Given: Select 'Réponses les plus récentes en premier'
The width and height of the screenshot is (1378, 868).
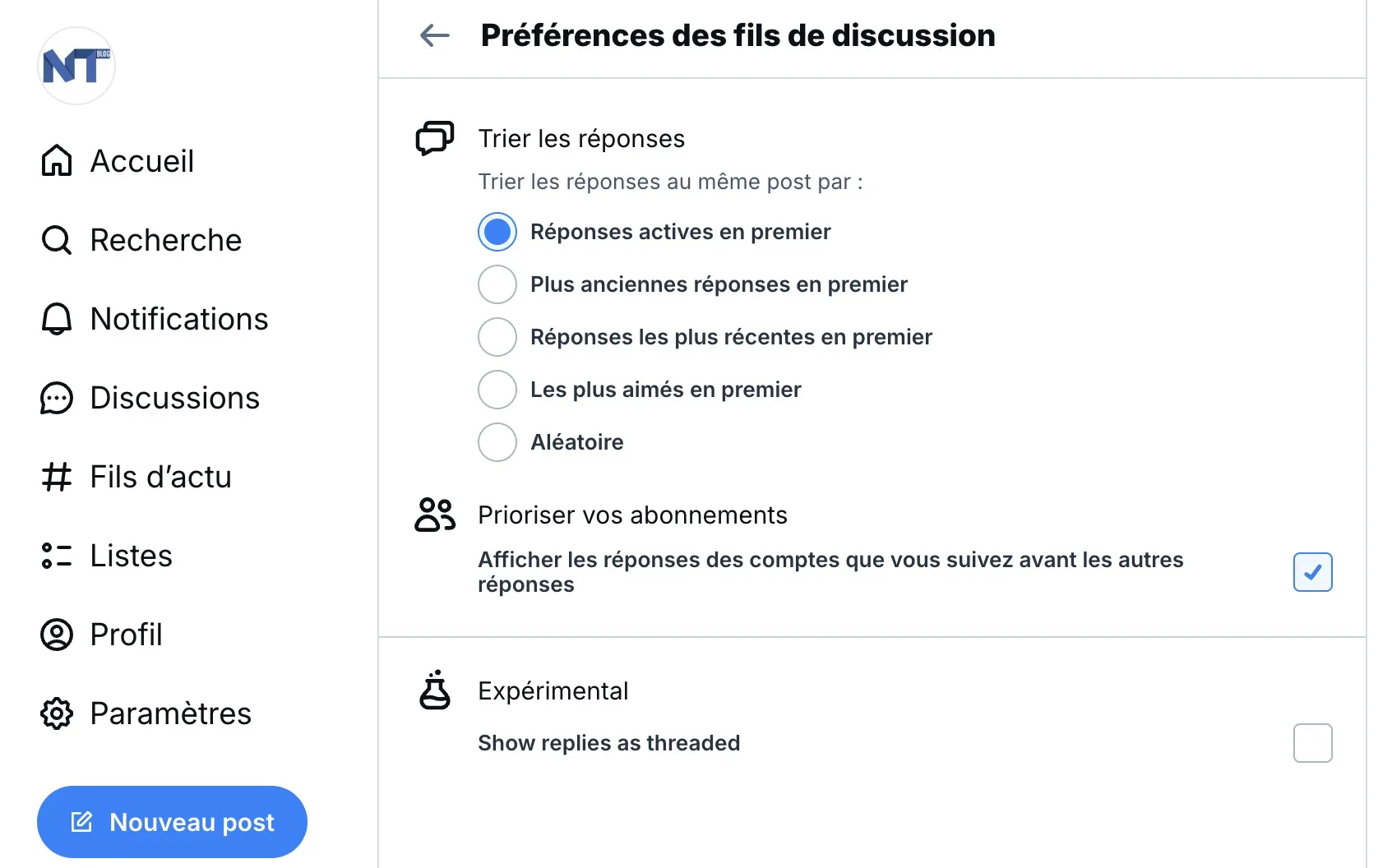Looking at the screenshot, I should [x=497, y=337].
